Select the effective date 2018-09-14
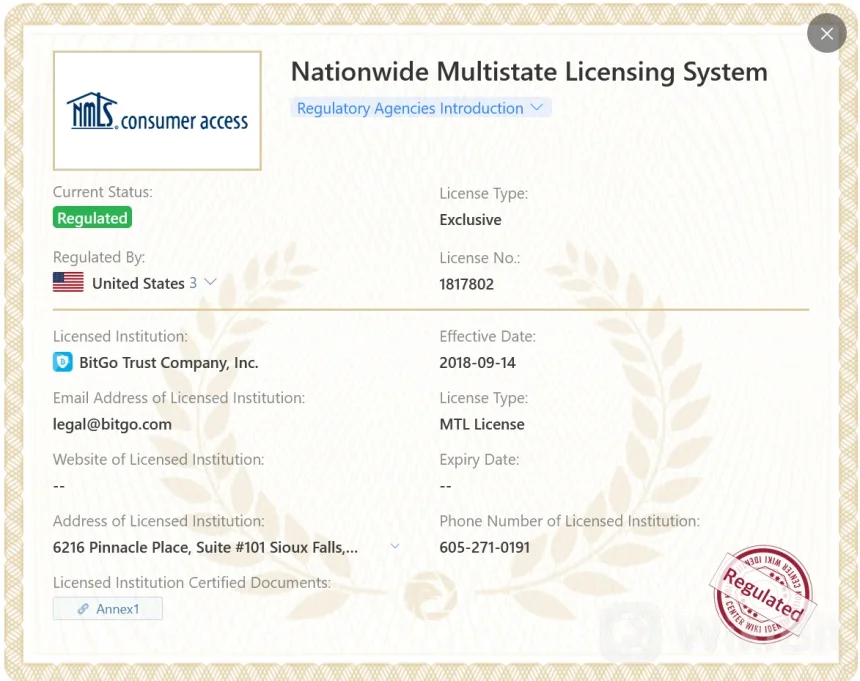Screen dimensions: 860x681 click(x=477, y=363)
